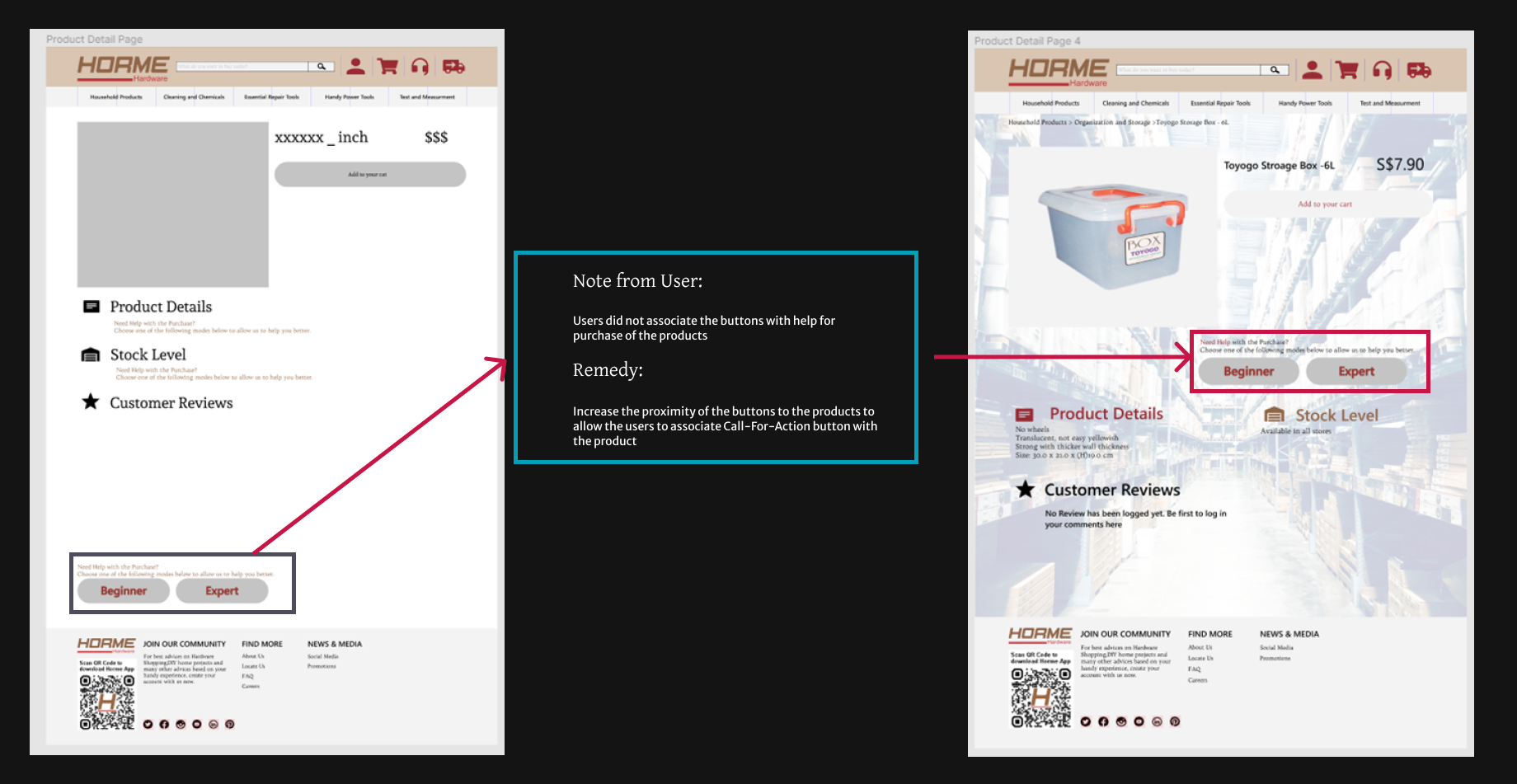1517x784 pixels.
Task: Open Cleaning and Chemicals menu on Page 4
Action: coord(1135,103)
